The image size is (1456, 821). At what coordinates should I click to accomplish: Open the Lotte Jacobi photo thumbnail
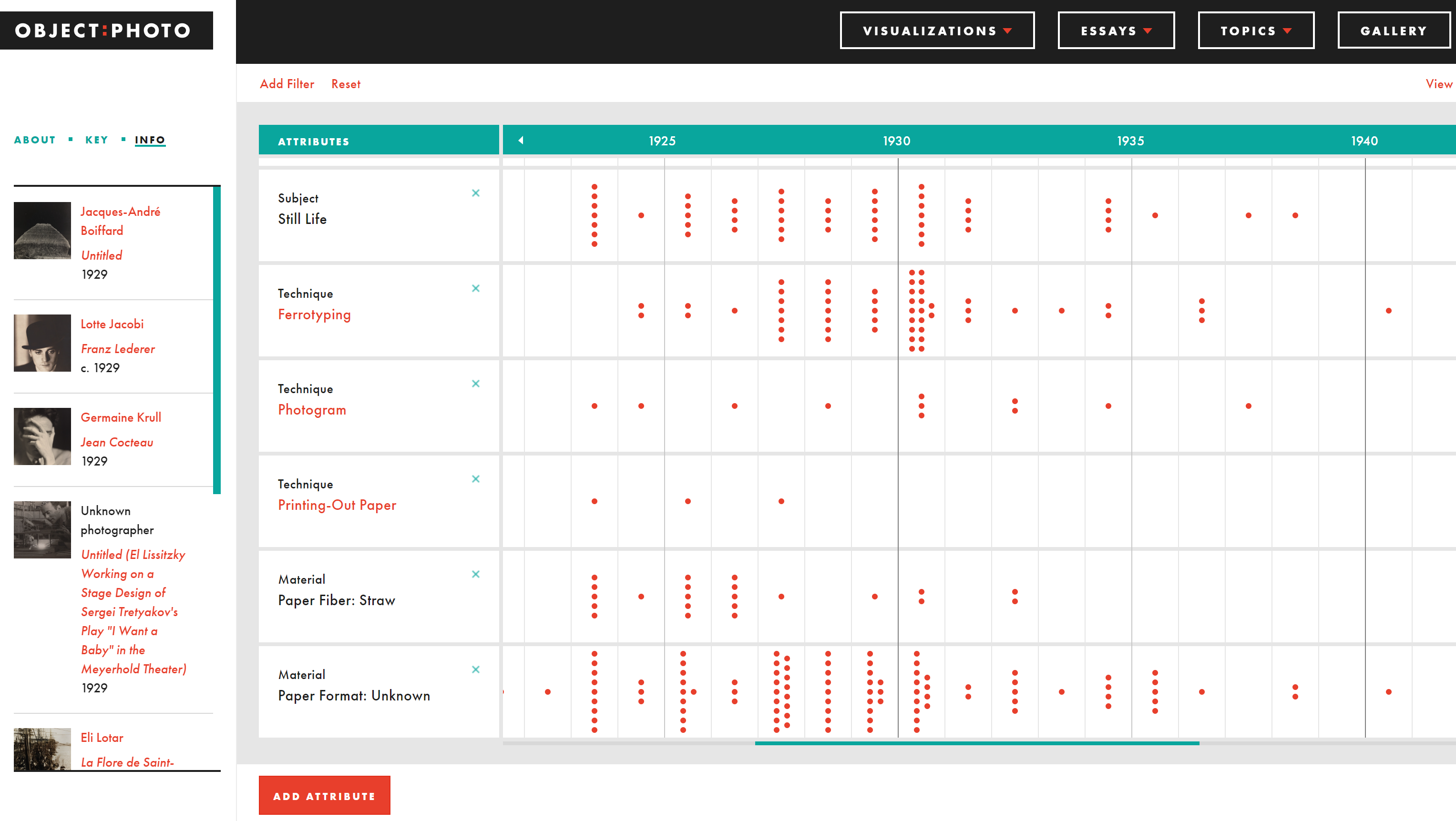click(42, 343)
